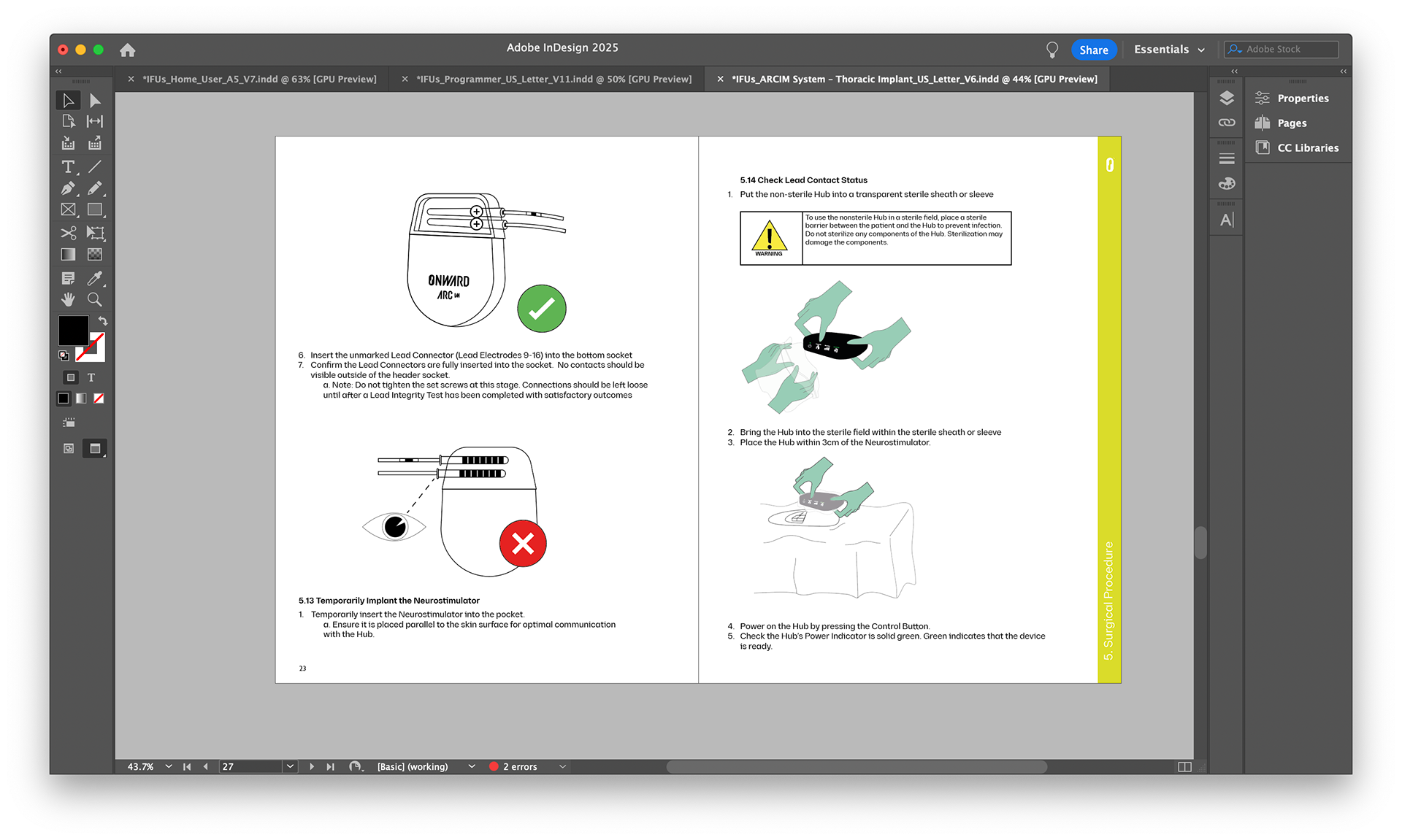Select the Gap tool
Image resolution: width=1402 pixels, height=840 pixels.
click(94, 121)
